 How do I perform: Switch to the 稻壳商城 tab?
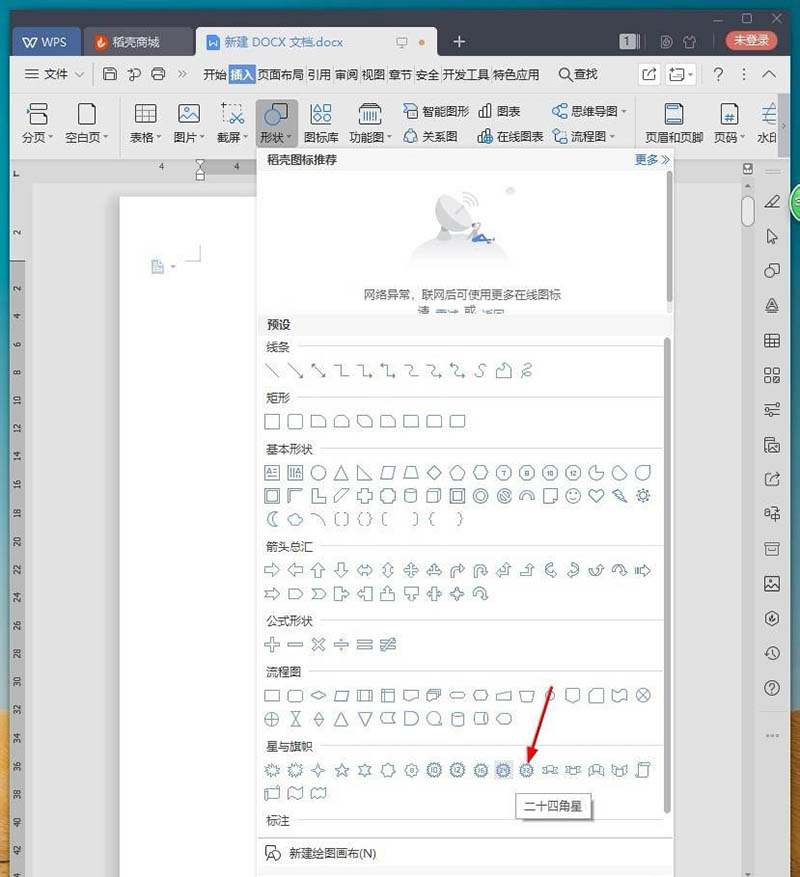(138, 42)
